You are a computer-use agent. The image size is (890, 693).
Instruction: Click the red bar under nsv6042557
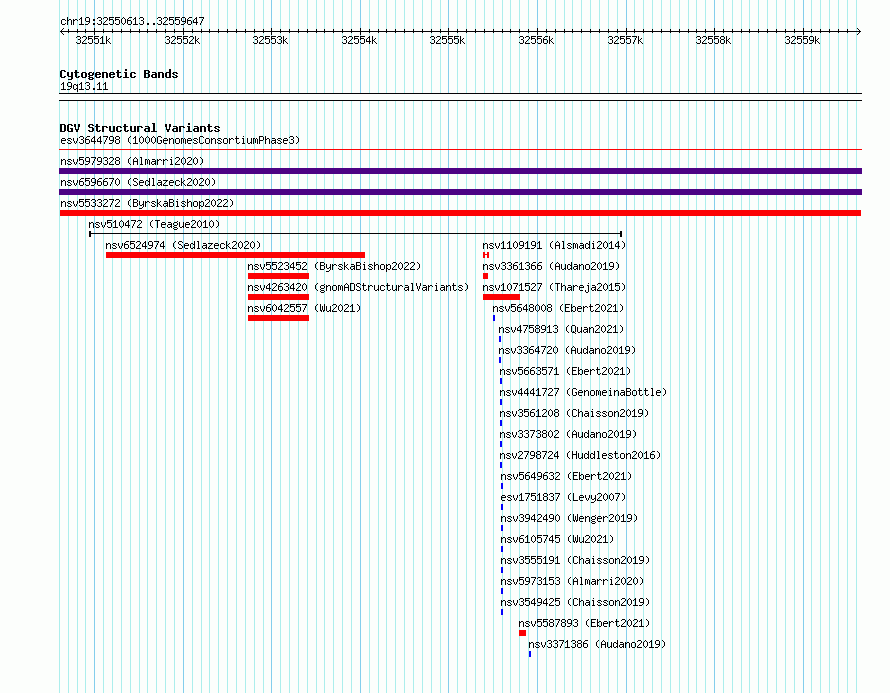pos(278,318)
